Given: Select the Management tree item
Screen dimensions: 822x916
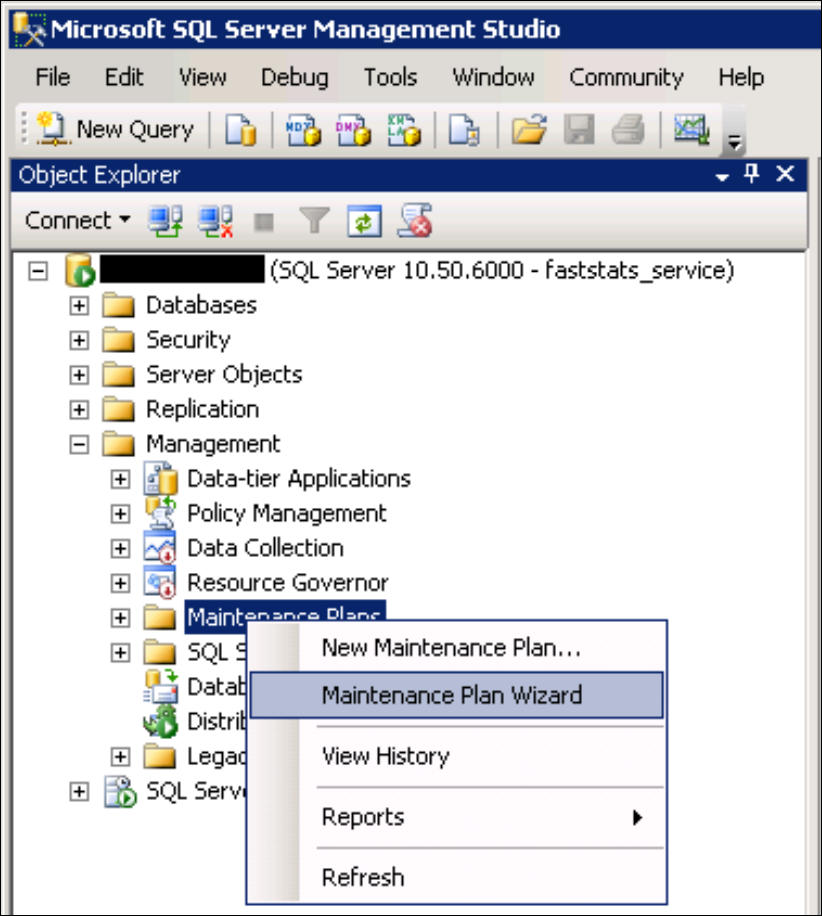Looking at the screenshot, I should tap(213, 445).
